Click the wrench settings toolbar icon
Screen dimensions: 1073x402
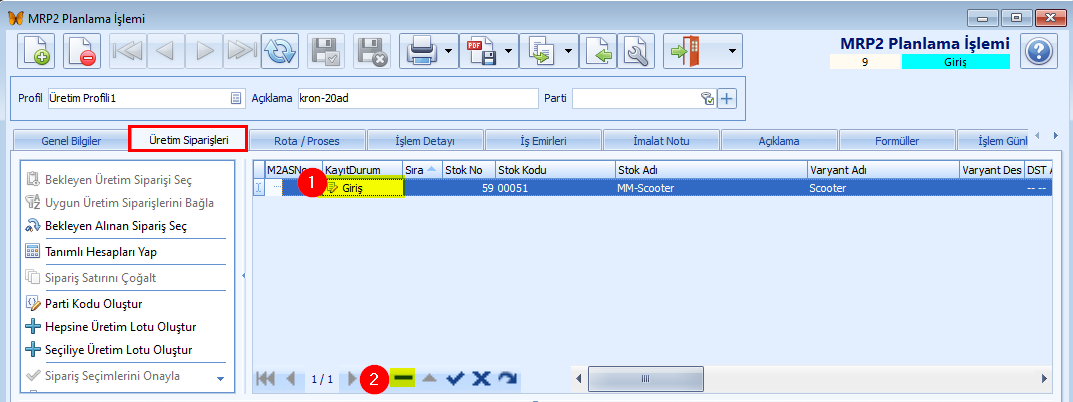pos(636,51)
